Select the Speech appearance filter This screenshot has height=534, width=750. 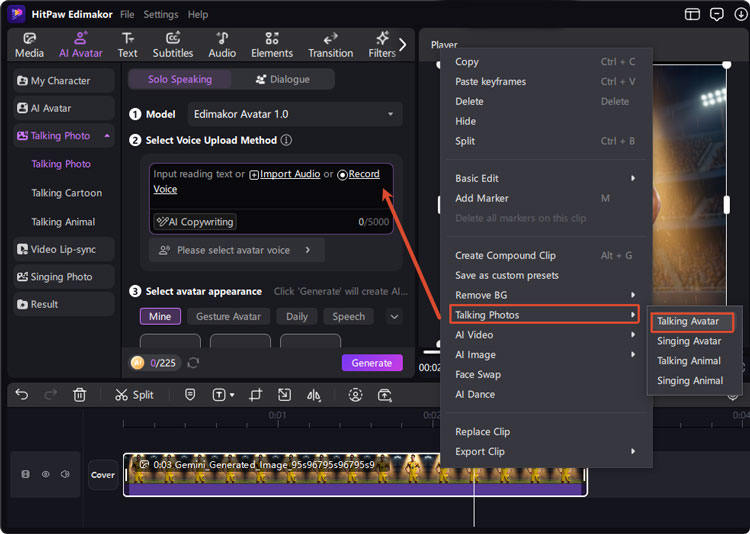pos(348,316)
